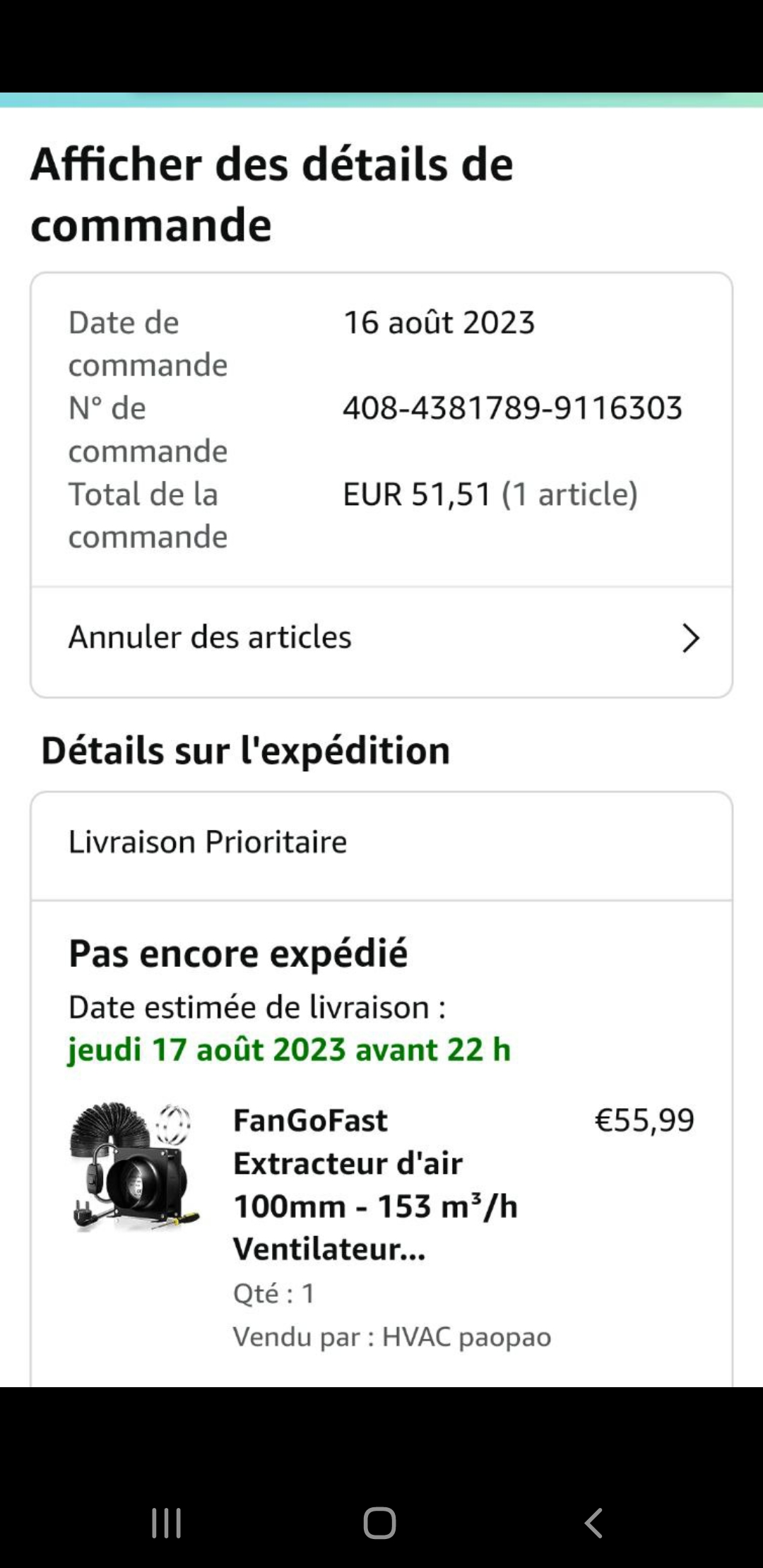This screenshot has height=1568, width=763.
Task: Tap the Détails sur l'expédition heading
Action: [x=245, y=750]
